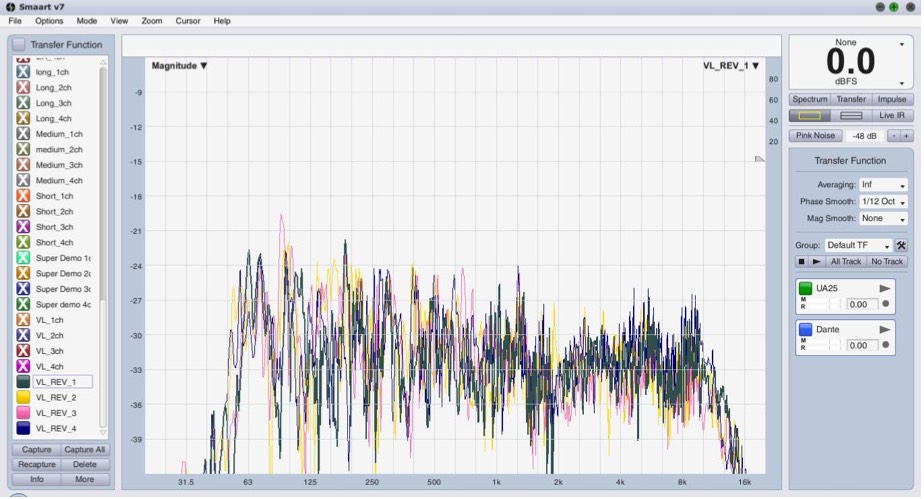924x499 pixels.
Task: Click the X icon next to Short_2ch
Action: (x=23, y=211)
